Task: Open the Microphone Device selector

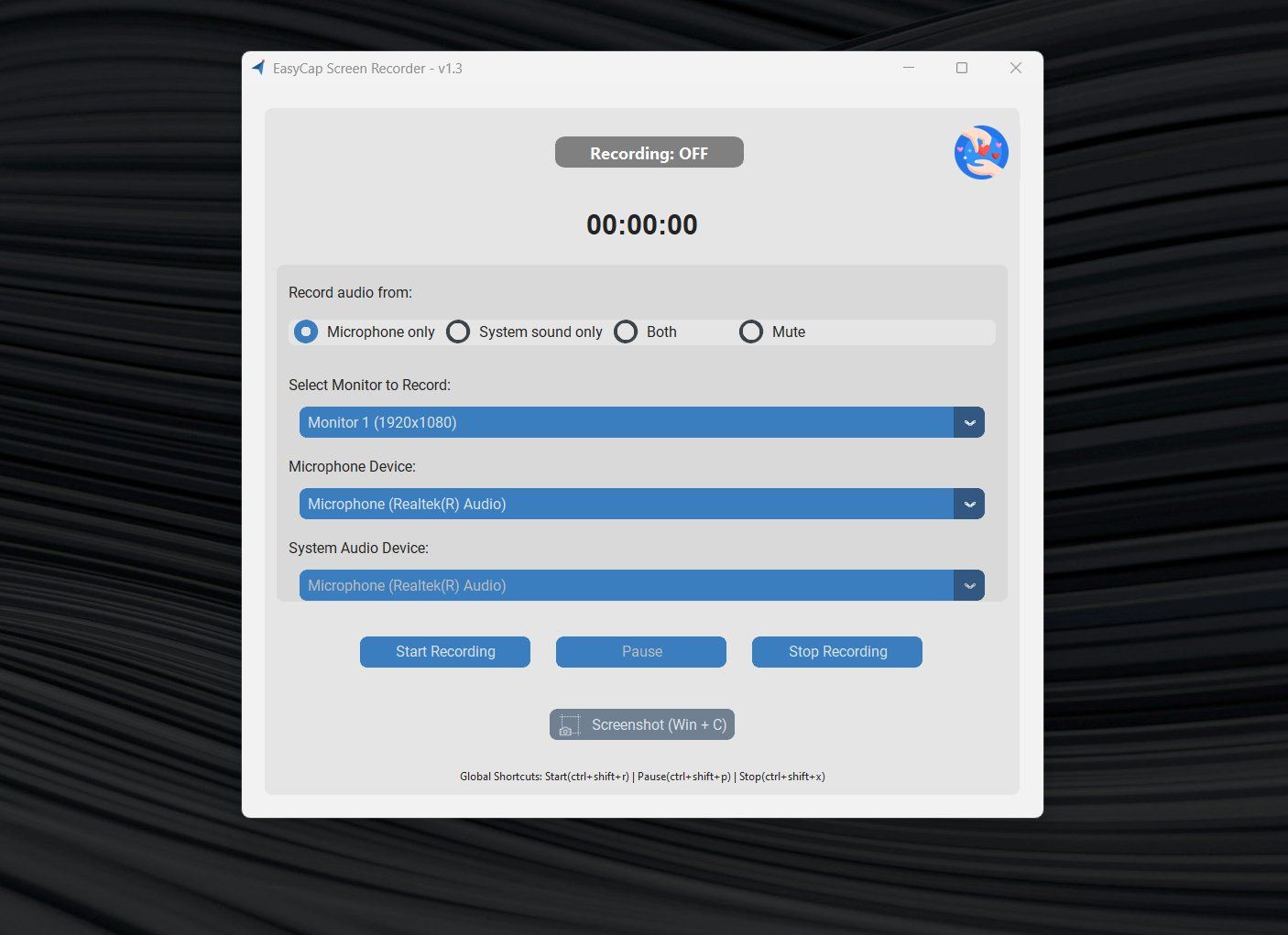Action: pyautogui.click(x=641, y=504)
